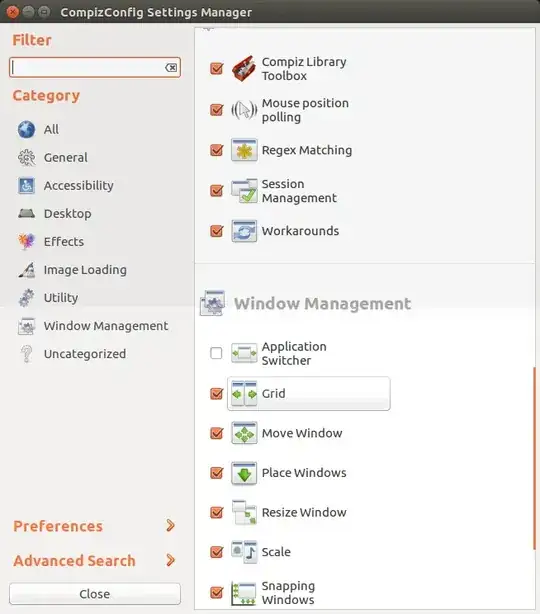Click the Workarounds label

[300, 231]
